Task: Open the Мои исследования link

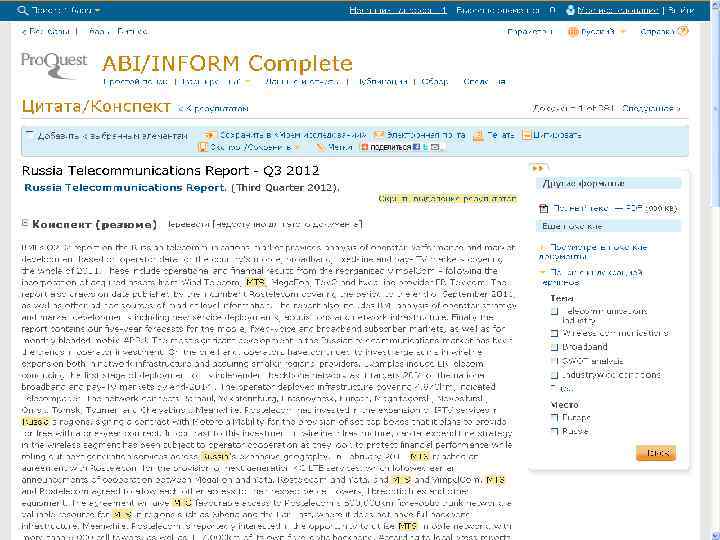Action: pyautogui.click(x=618, y=10)
